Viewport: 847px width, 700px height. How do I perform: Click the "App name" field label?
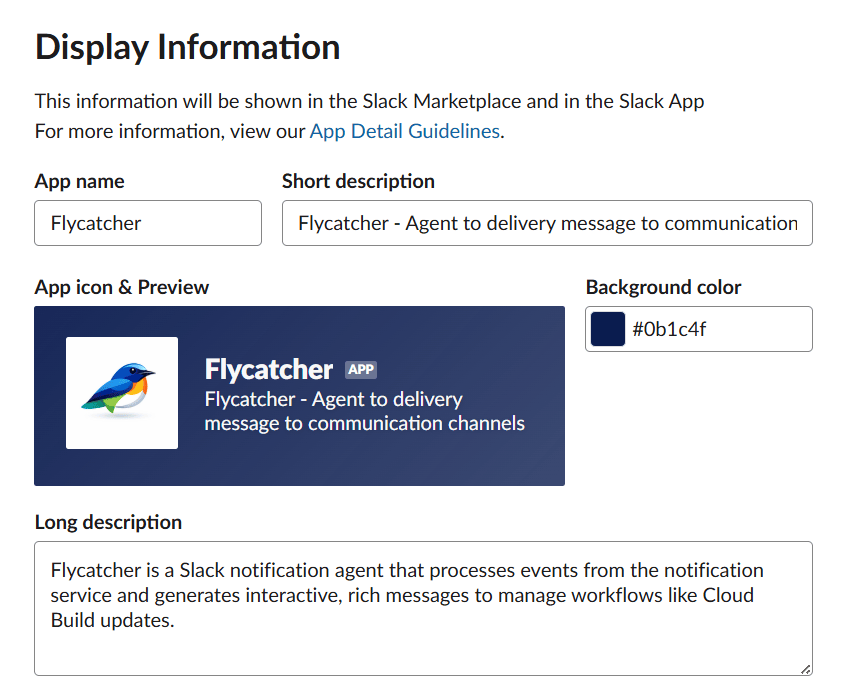point(80,181)
